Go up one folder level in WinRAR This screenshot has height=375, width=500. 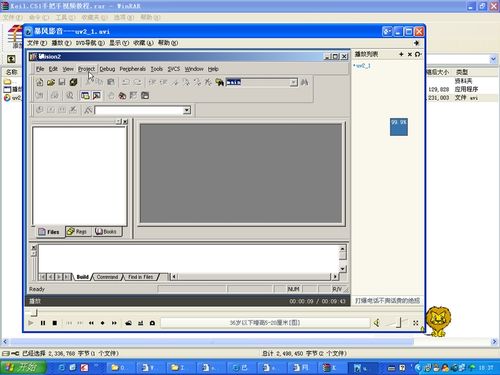11,59
